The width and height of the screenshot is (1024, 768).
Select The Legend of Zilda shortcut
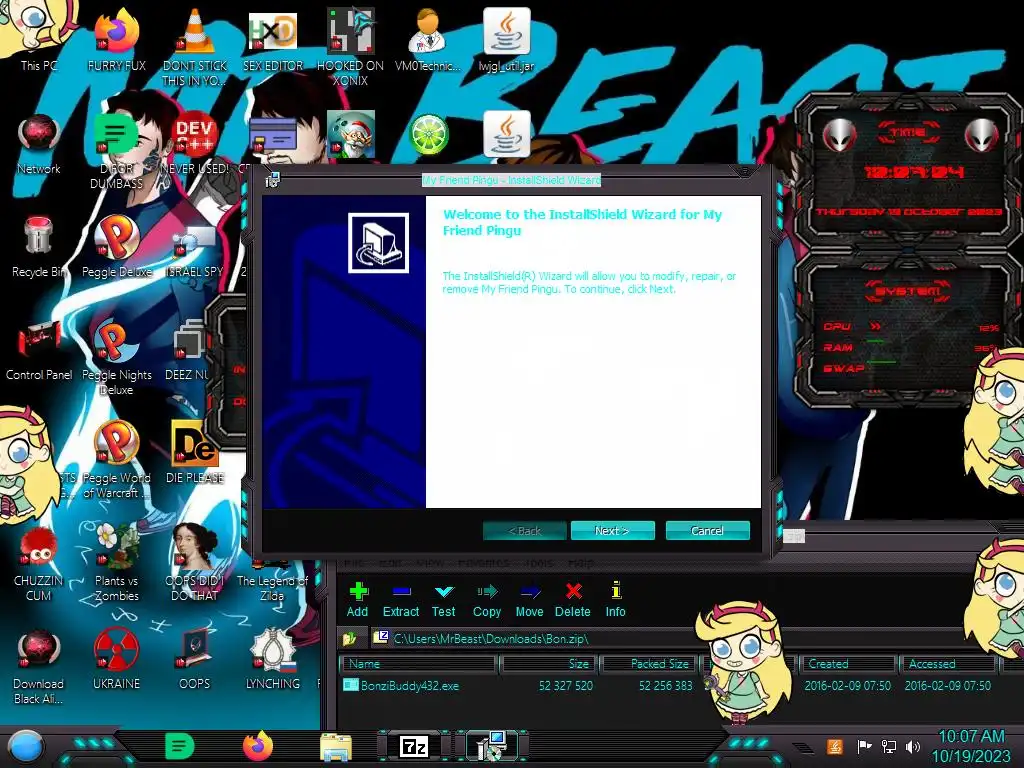[272, 581]
